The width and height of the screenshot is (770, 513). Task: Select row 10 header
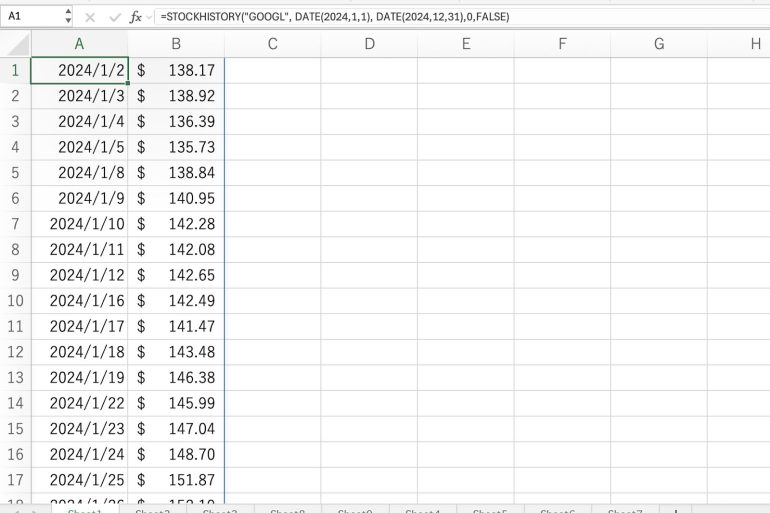[x=15, y=300]
